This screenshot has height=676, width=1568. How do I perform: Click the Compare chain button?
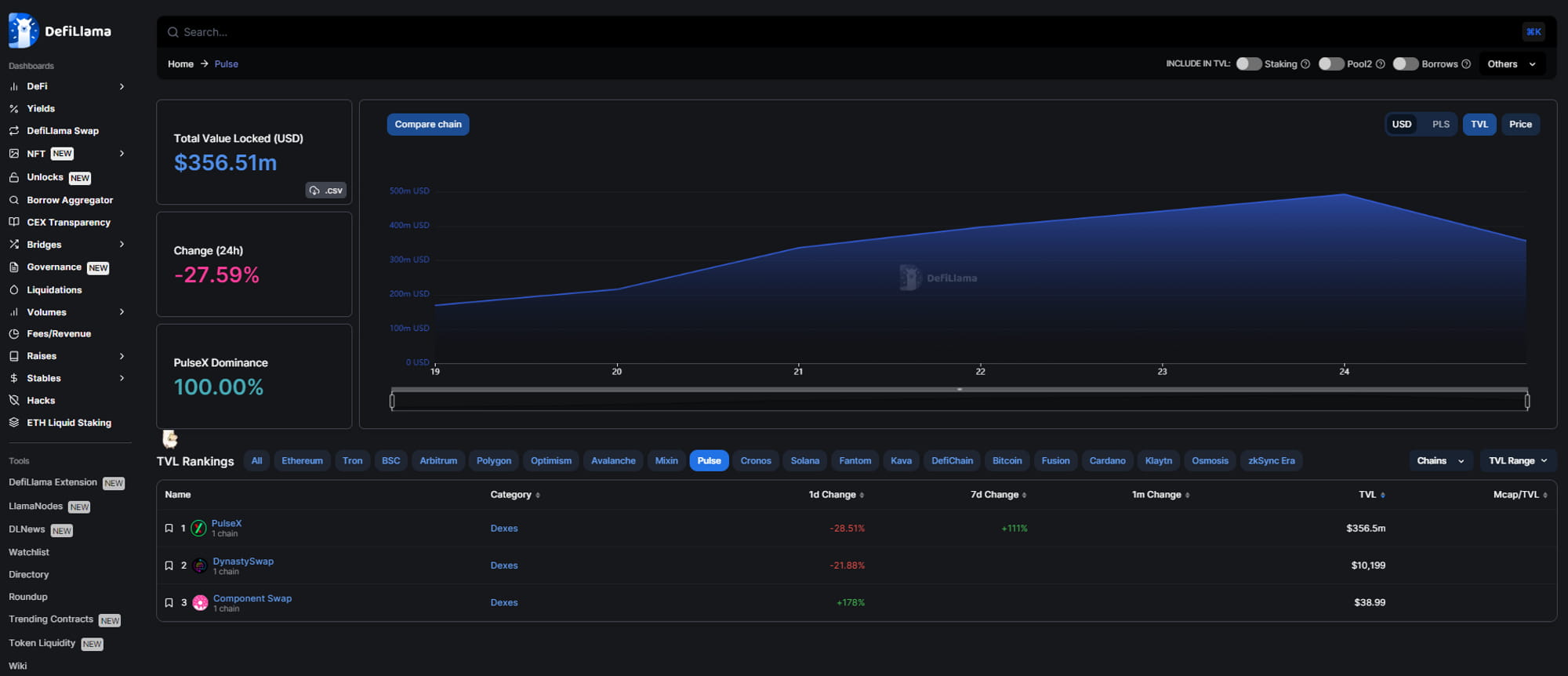(x=428, y=125)
